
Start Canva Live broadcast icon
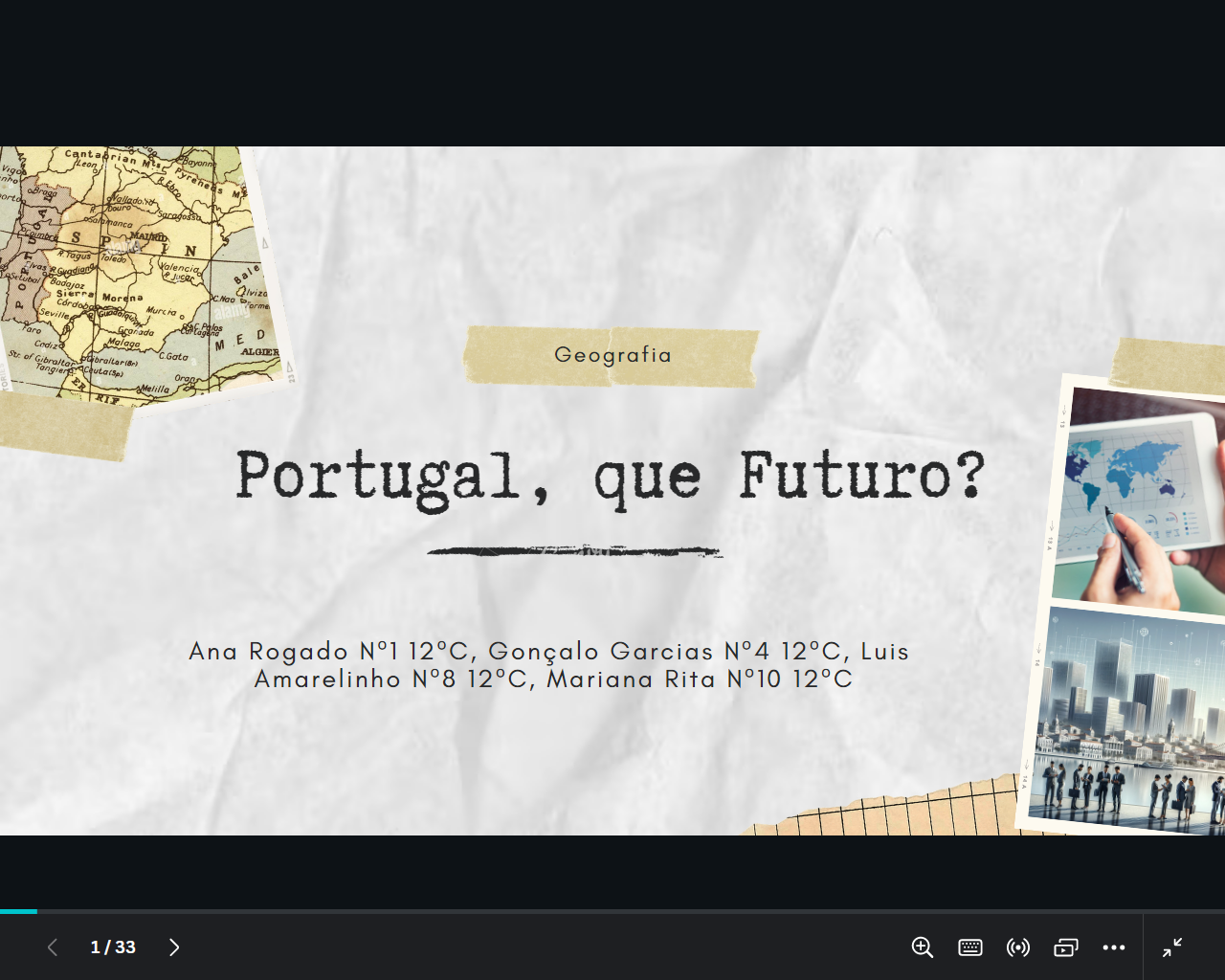(x=1018, y=947)
